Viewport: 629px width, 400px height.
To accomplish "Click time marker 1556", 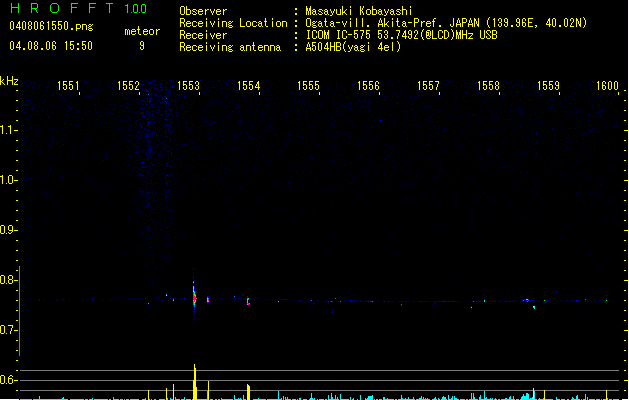I will tap(368, 86).
